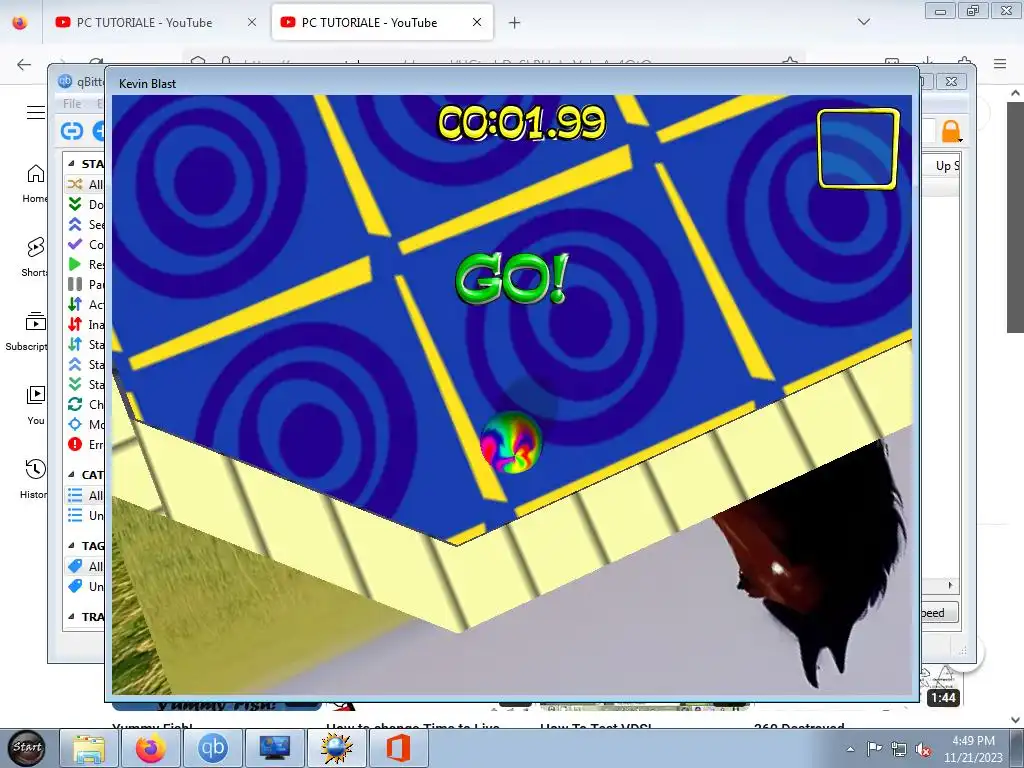Select Completed filter with purple checkmark

85,244
